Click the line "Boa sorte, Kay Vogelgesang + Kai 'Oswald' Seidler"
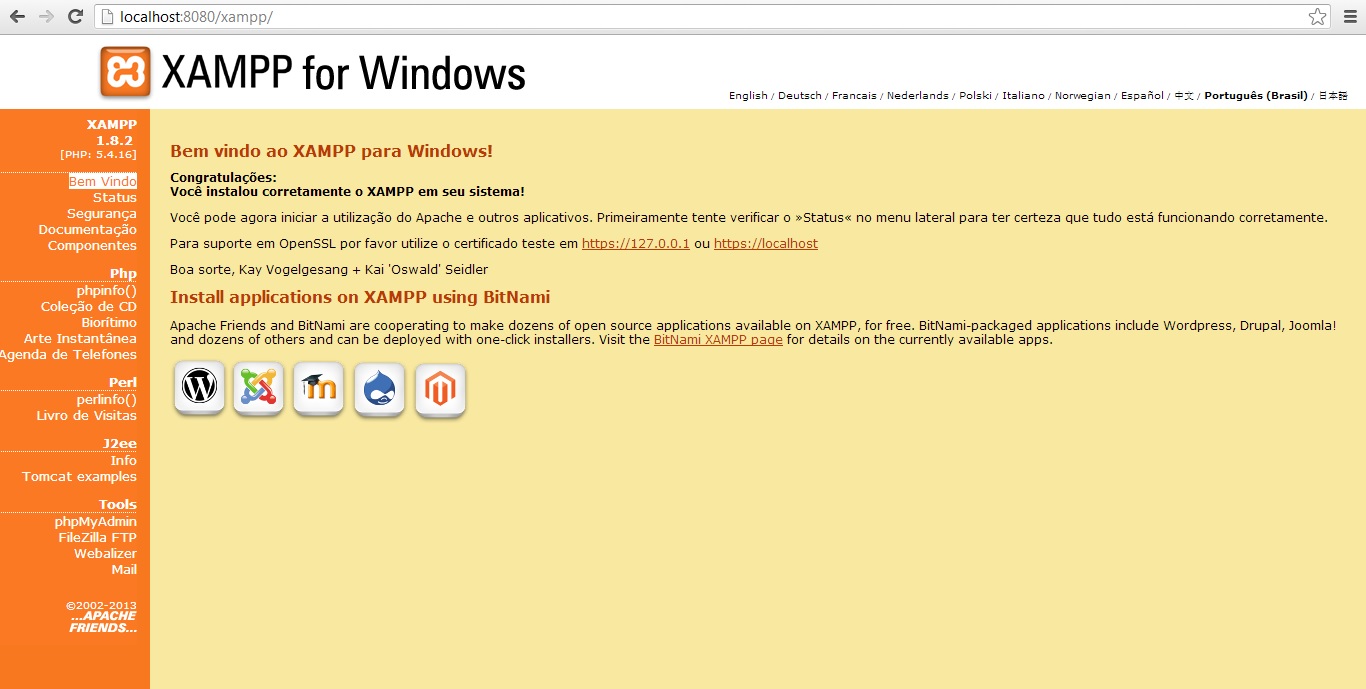 (x=329, y=270)
